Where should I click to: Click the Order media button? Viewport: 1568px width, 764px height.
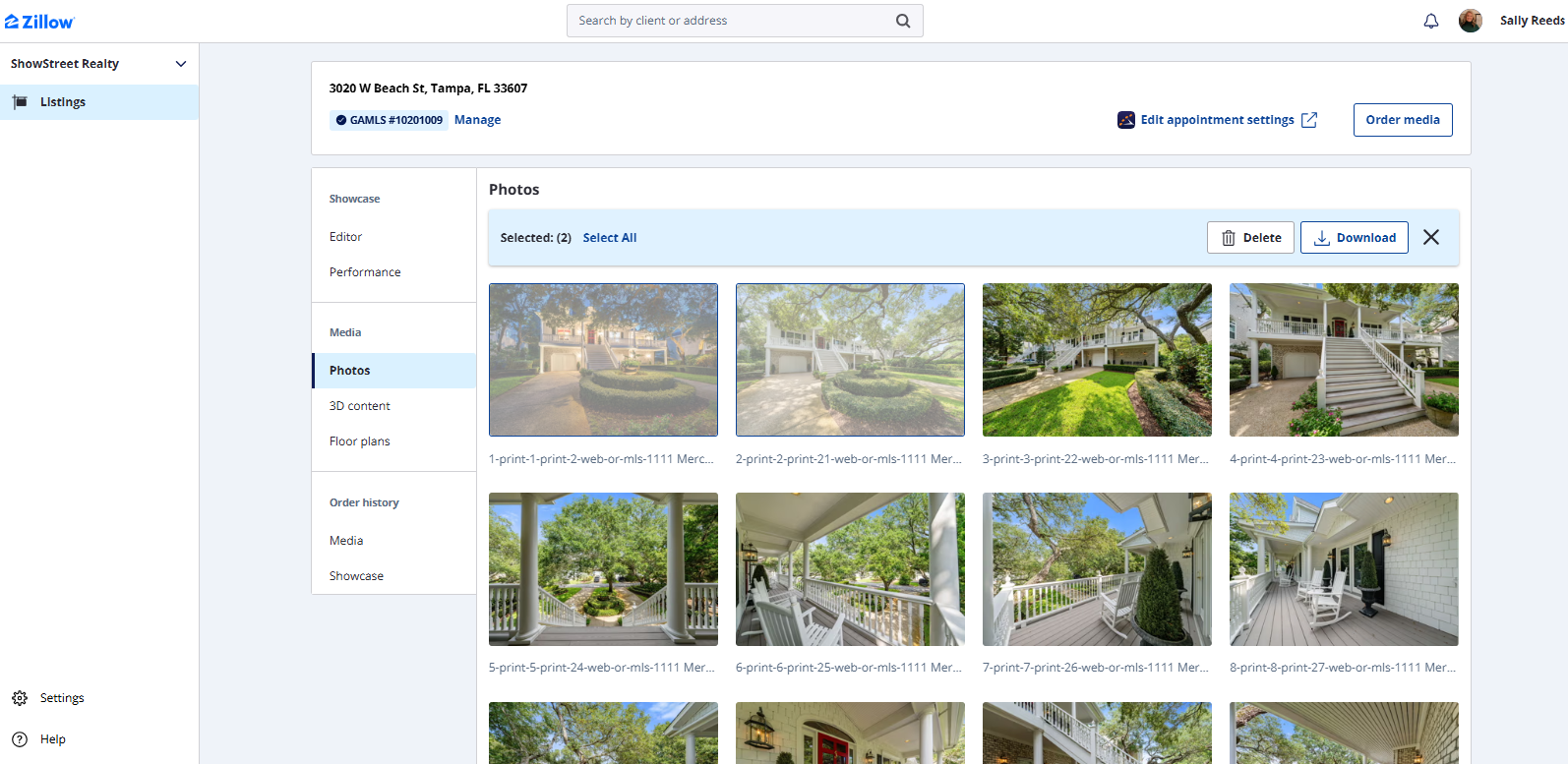point(1402,120)
